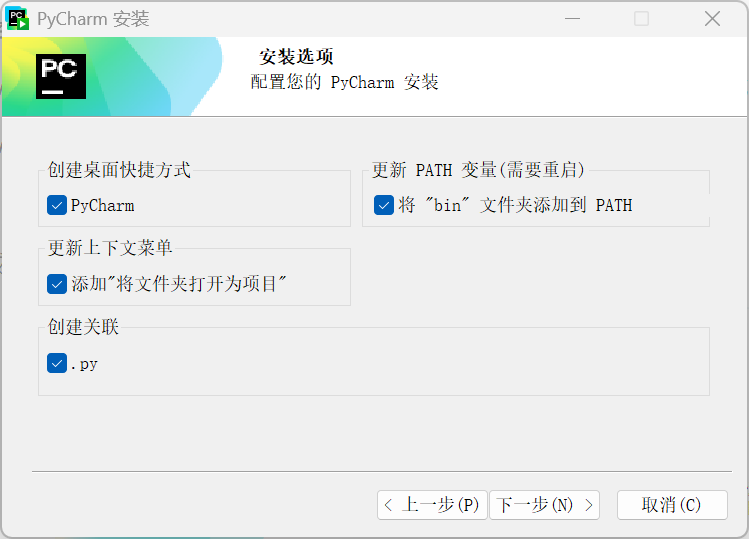Screen dimensions: 749x539
Task: Toggle the .py file association checkbox
Action: (57, 363)
